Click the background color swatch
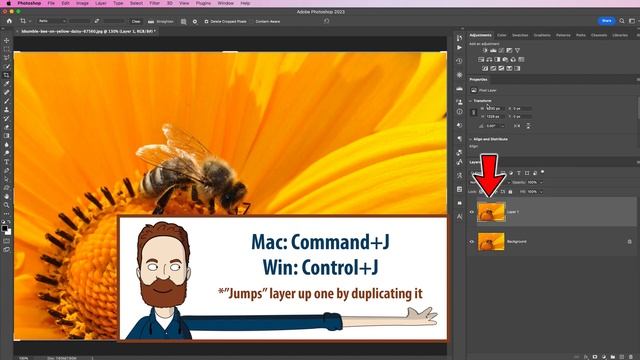The width and height of the screenshot is (640, 360). [8, 232]
